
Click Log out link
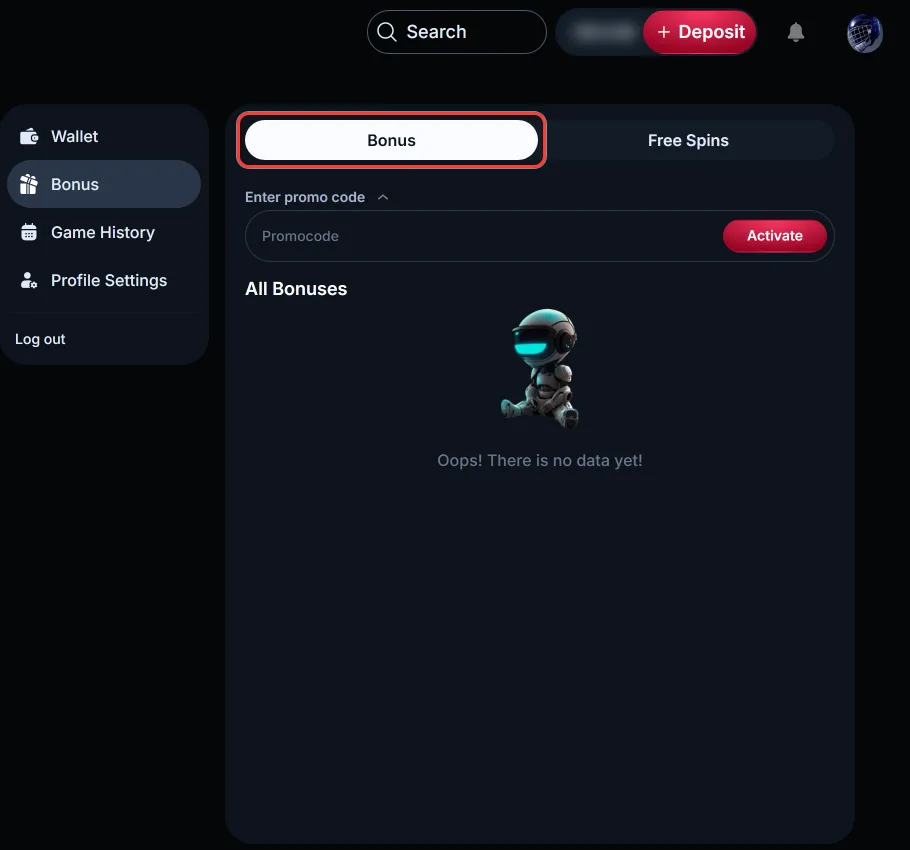[40, 339]
